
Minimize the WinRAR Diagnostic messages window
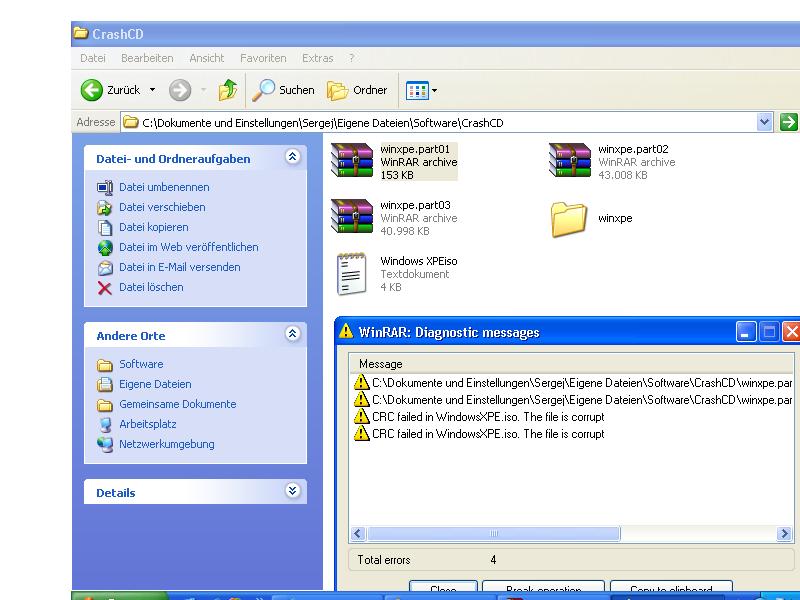745,332
